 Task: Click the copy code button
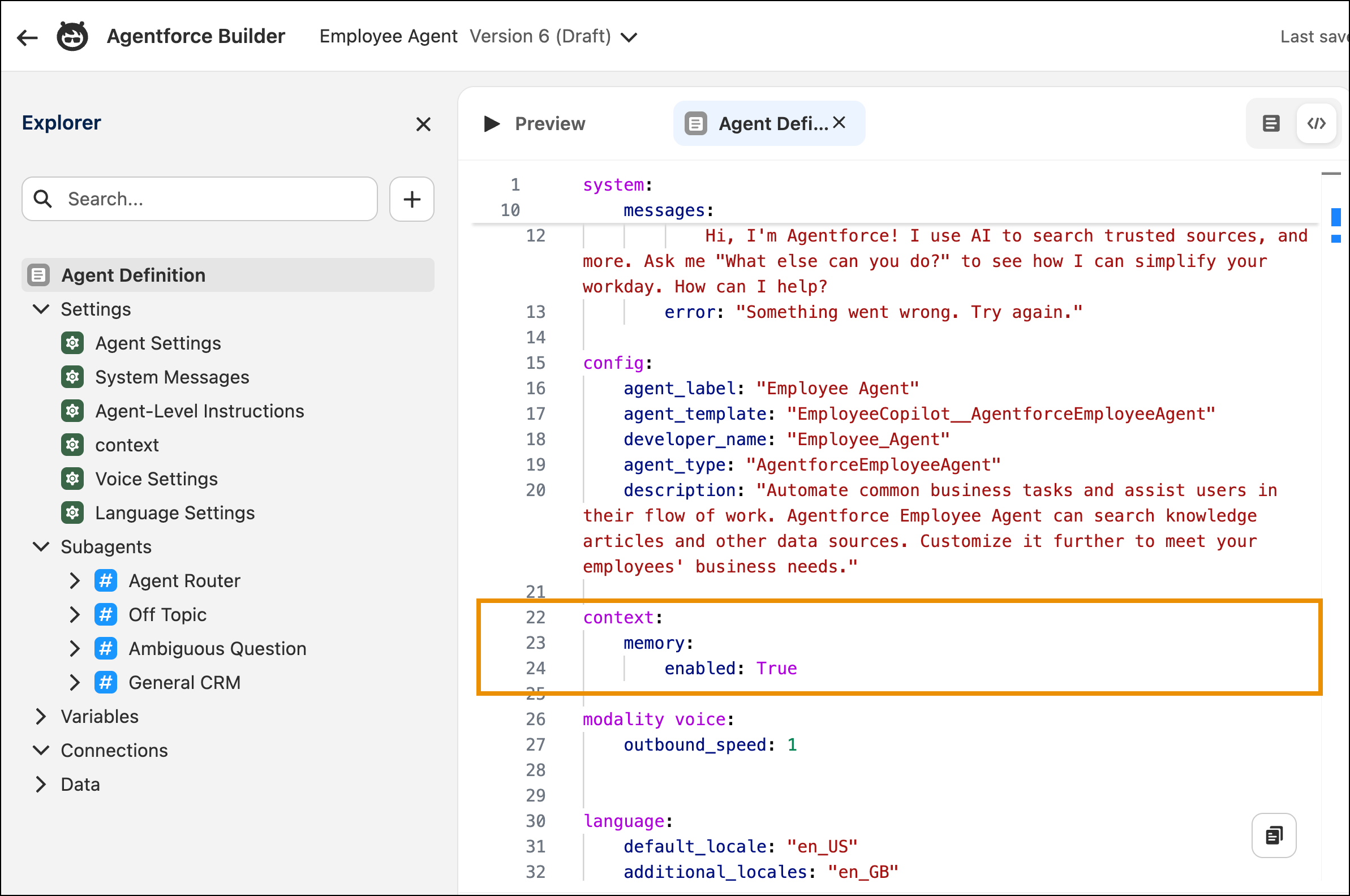(x=1274, y=835)
